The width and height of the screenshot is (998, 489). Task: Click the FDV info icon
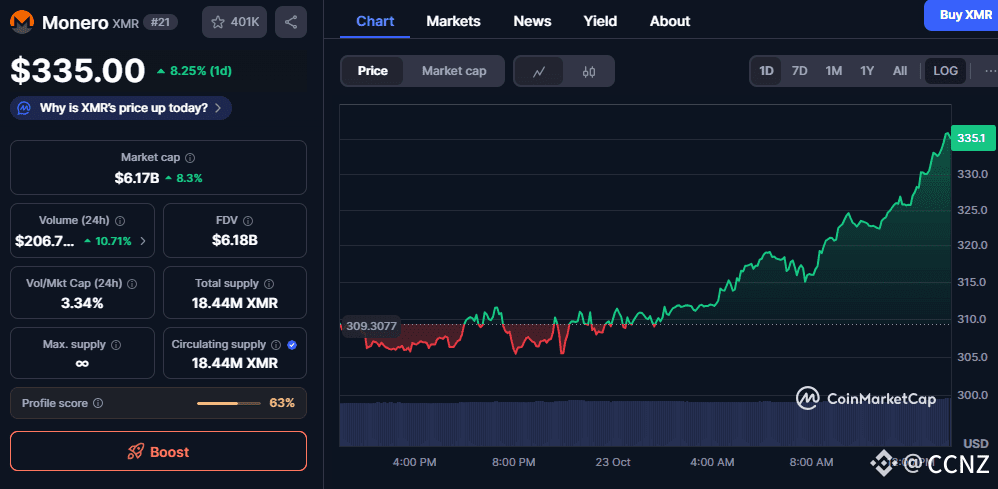point(248,221)
